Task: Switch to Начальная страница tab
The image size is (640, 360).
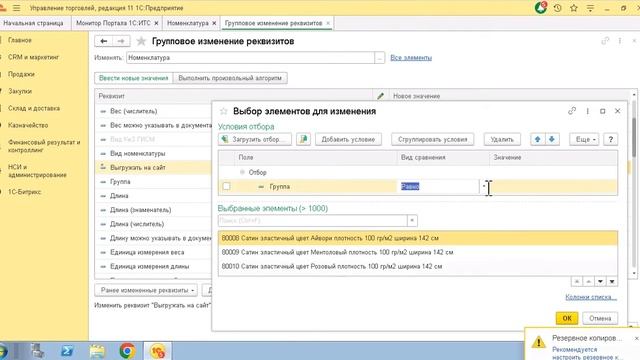Action: click(x=33, y=23)
